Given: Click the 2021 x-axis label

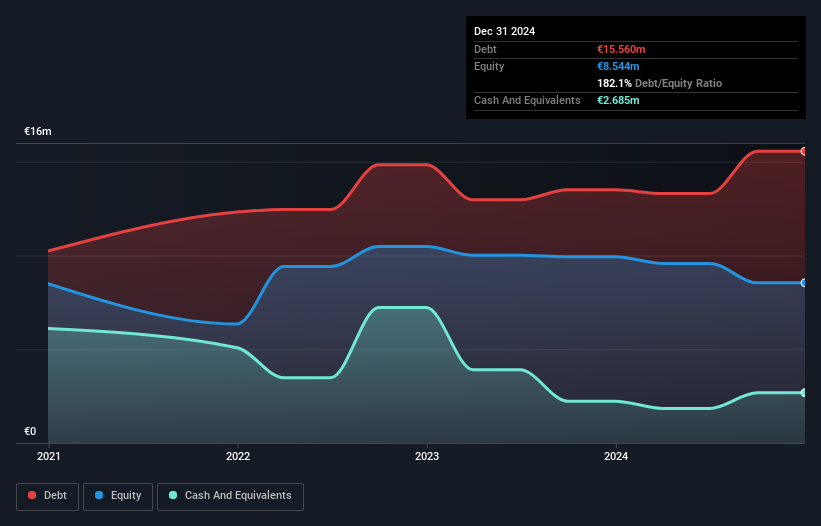Looking at the screenshot, I should pyautogui.click(x=49, y=456).
